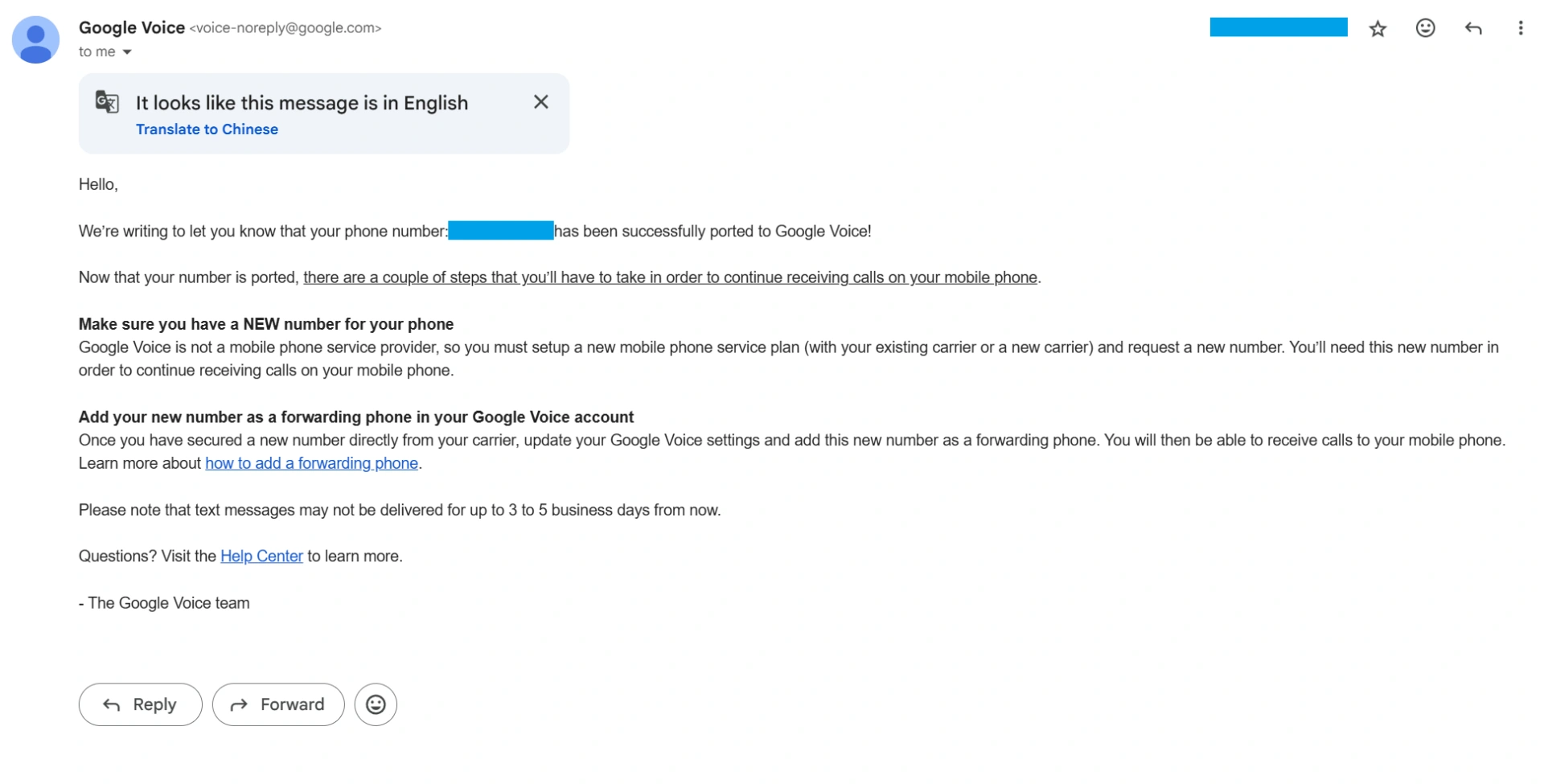Click the voice-noreply@google.com sender address
The image size is (1544, 784).
coord(285,28)
